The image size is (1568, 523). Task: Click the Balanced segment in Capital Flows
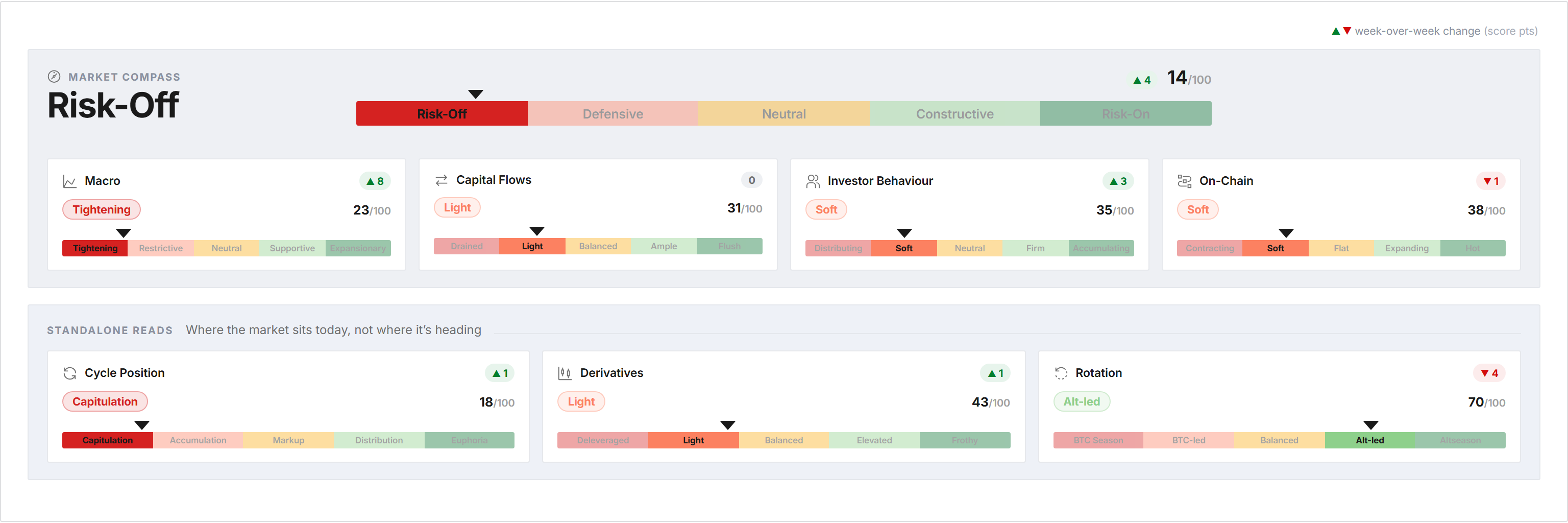[x=598, y=247]
